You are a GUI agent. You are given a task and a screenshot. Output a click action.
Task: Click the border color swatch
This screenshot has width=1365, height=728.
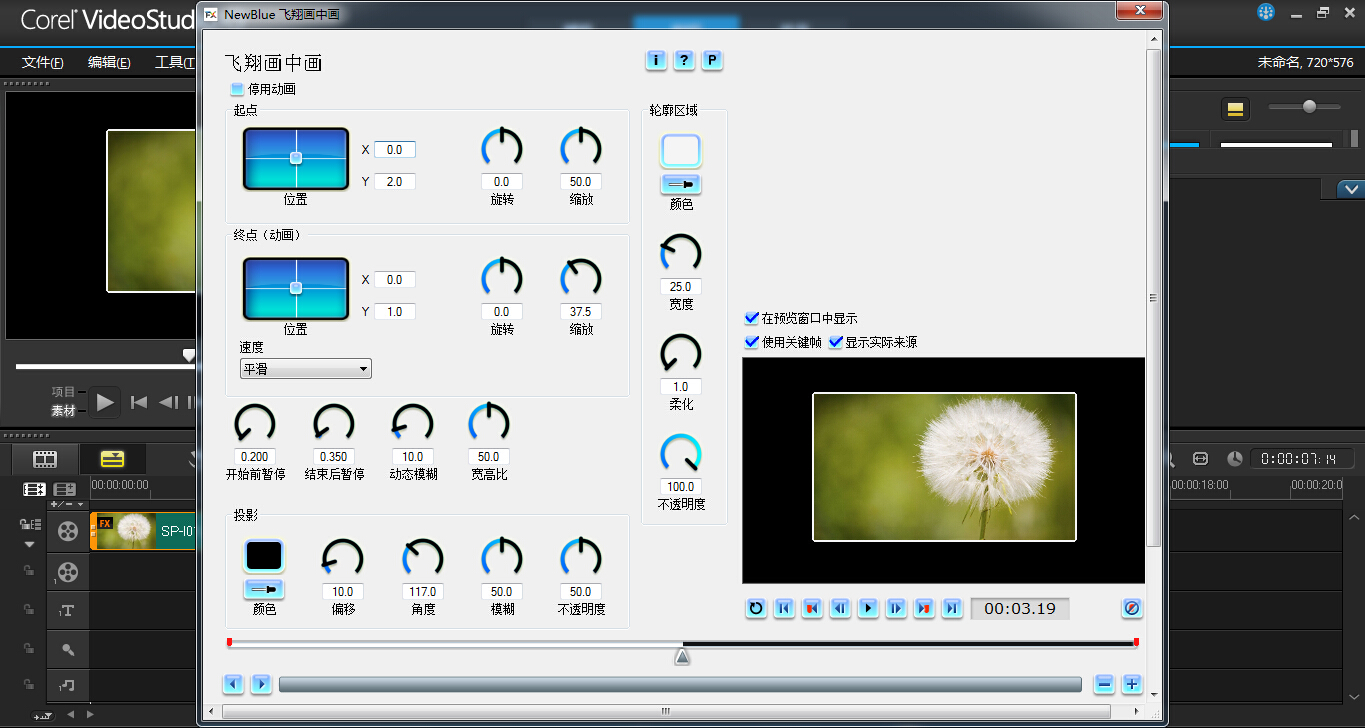coord(681,150)
